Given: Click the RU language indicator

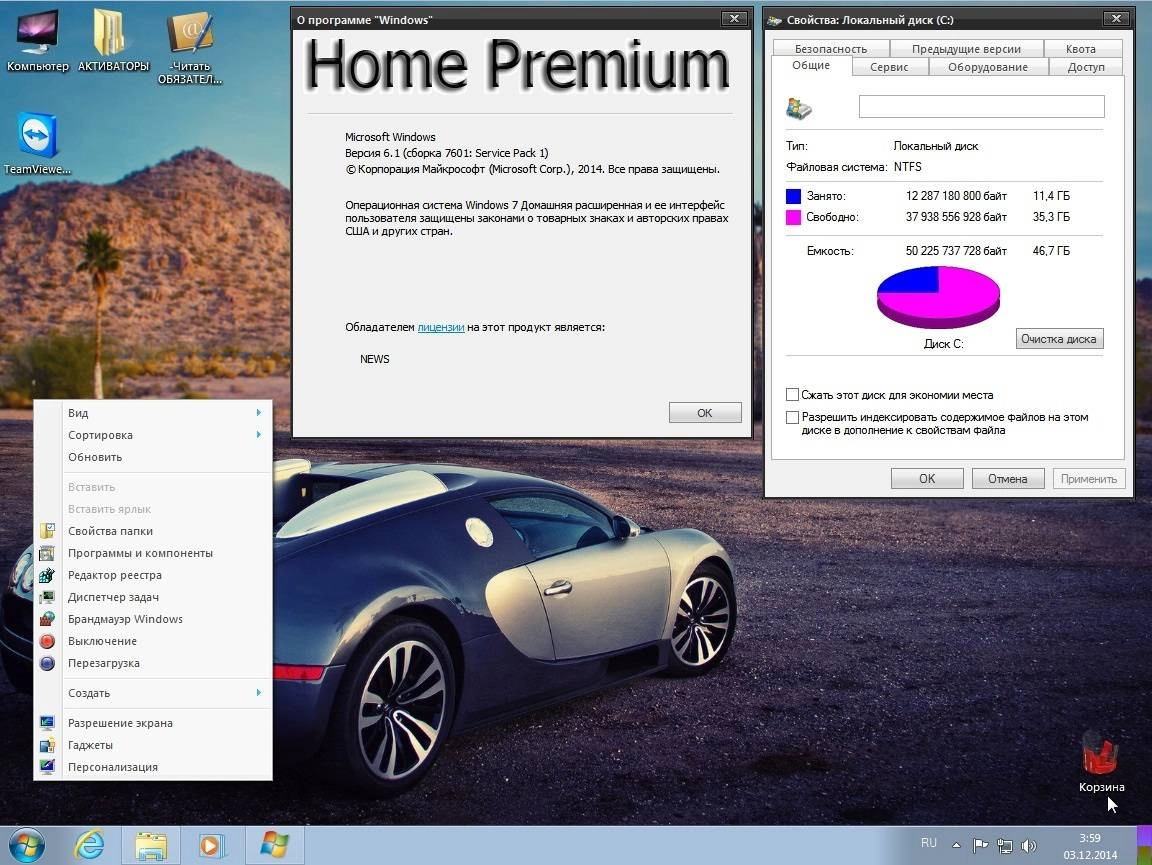Looking at the screenshot, I should click(929, 843).
